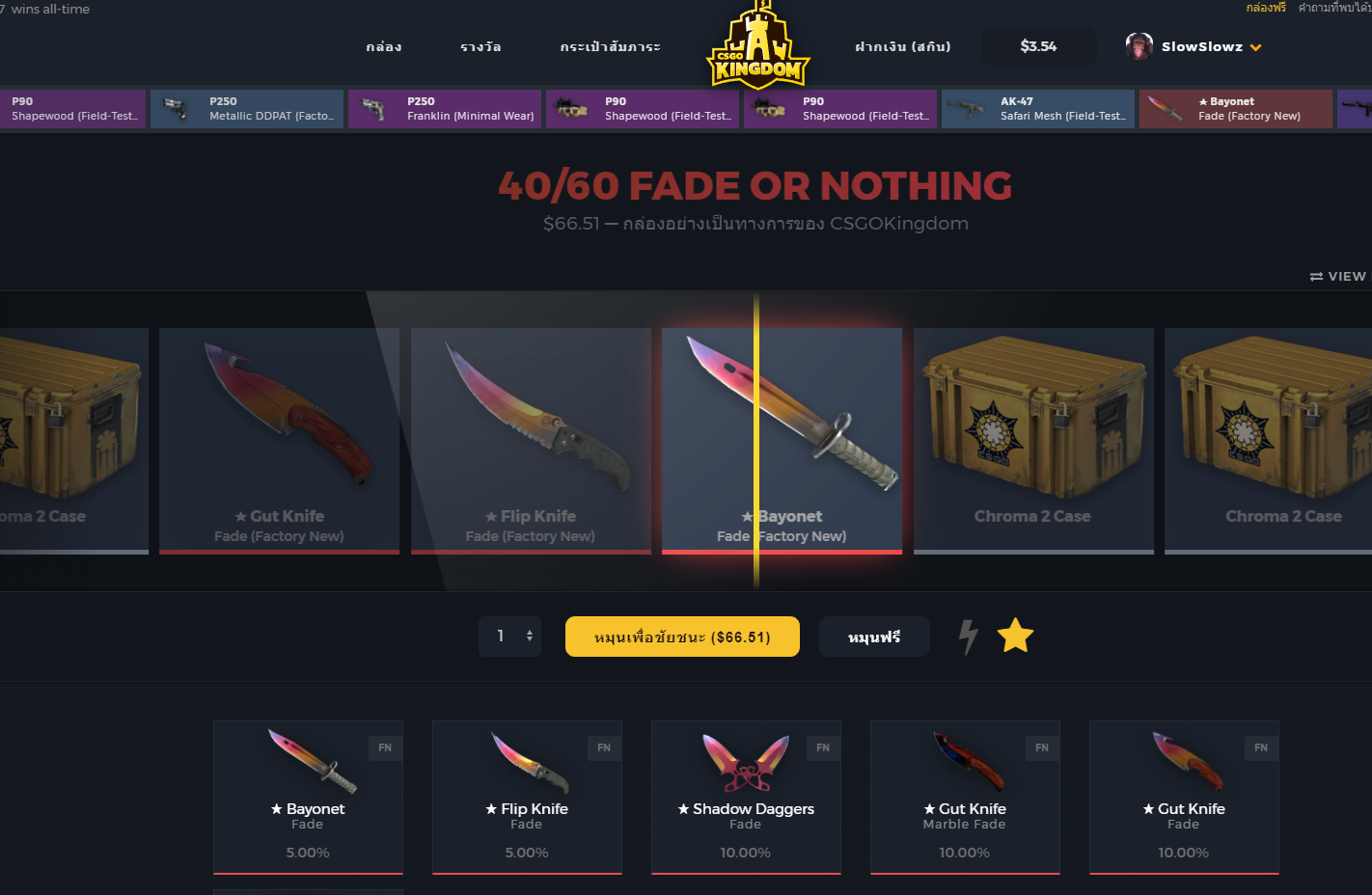Click the กล่องฟรี link at top right

pos(1266,8)
